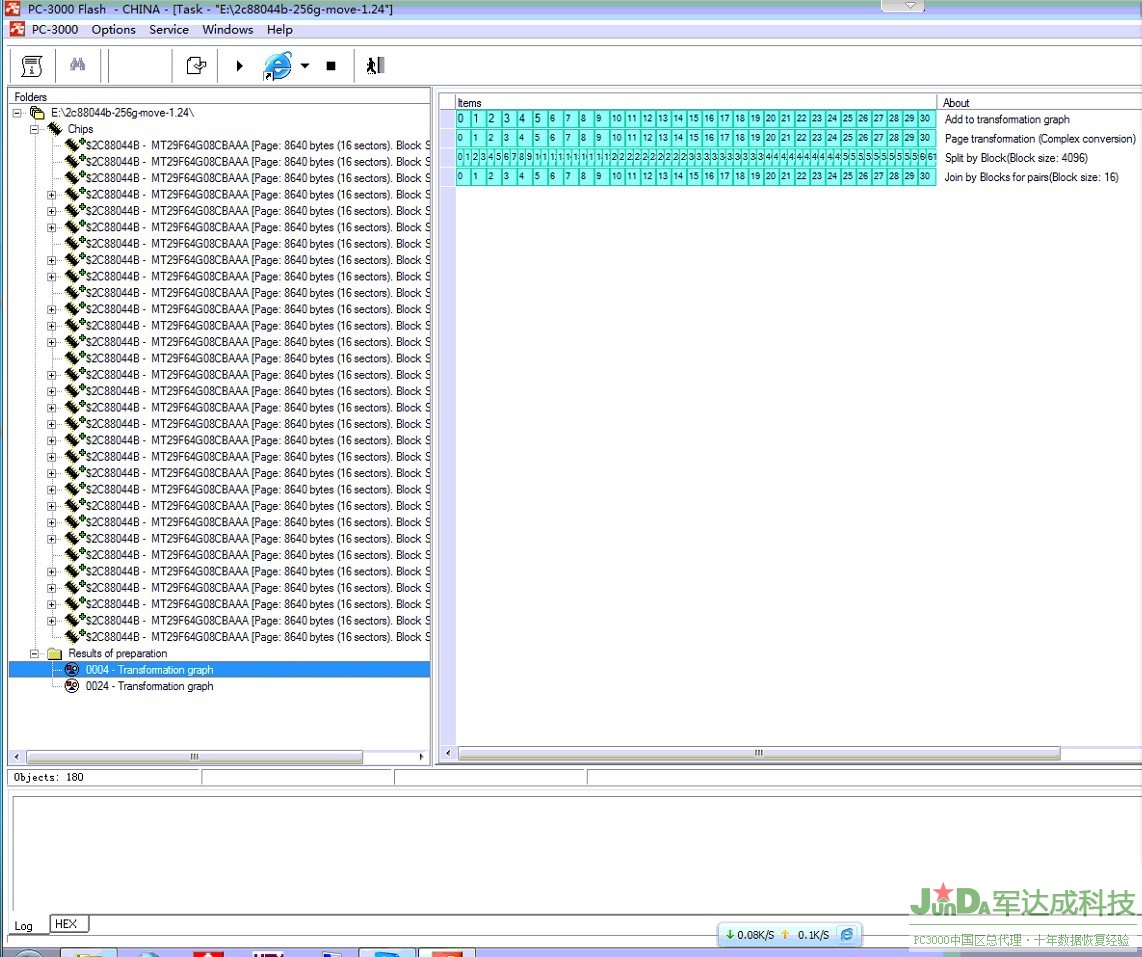The width and height of the screenshot is (1142, 957).
Task: Open the dropdown arrow next to play button
Action: point(305,66)
